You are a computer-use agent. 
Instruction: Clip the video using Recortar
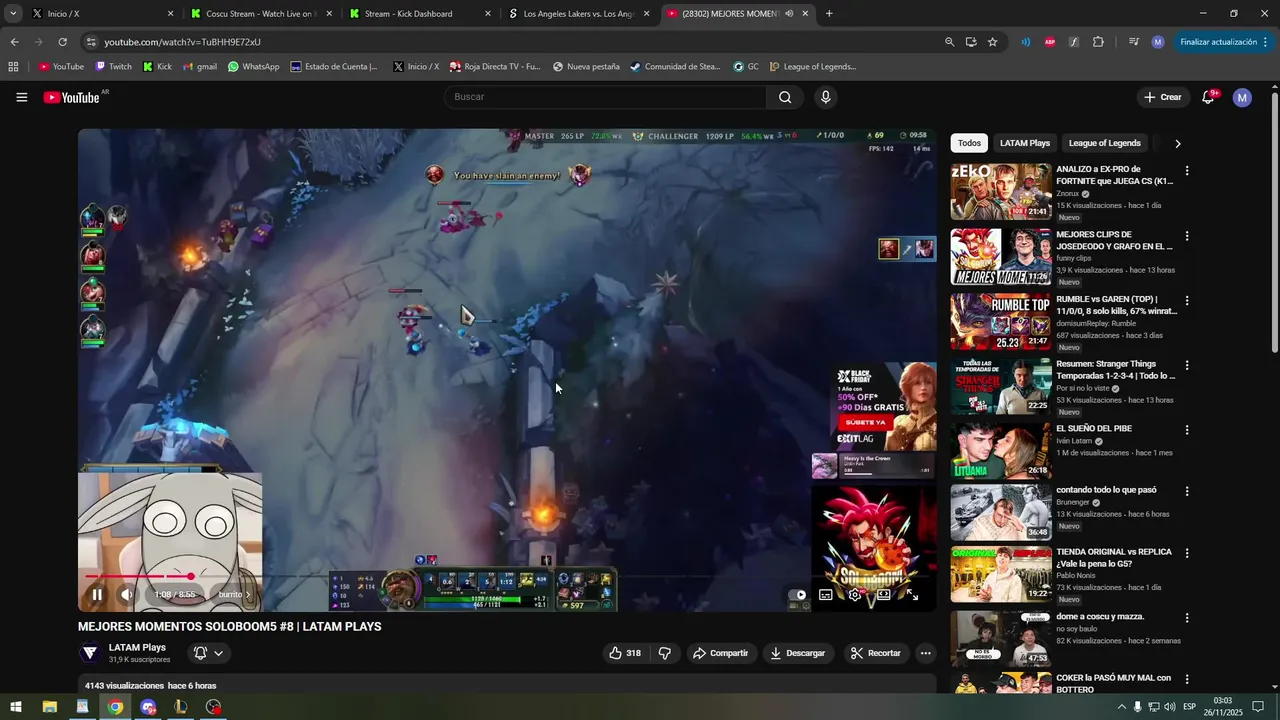point(876,653)
